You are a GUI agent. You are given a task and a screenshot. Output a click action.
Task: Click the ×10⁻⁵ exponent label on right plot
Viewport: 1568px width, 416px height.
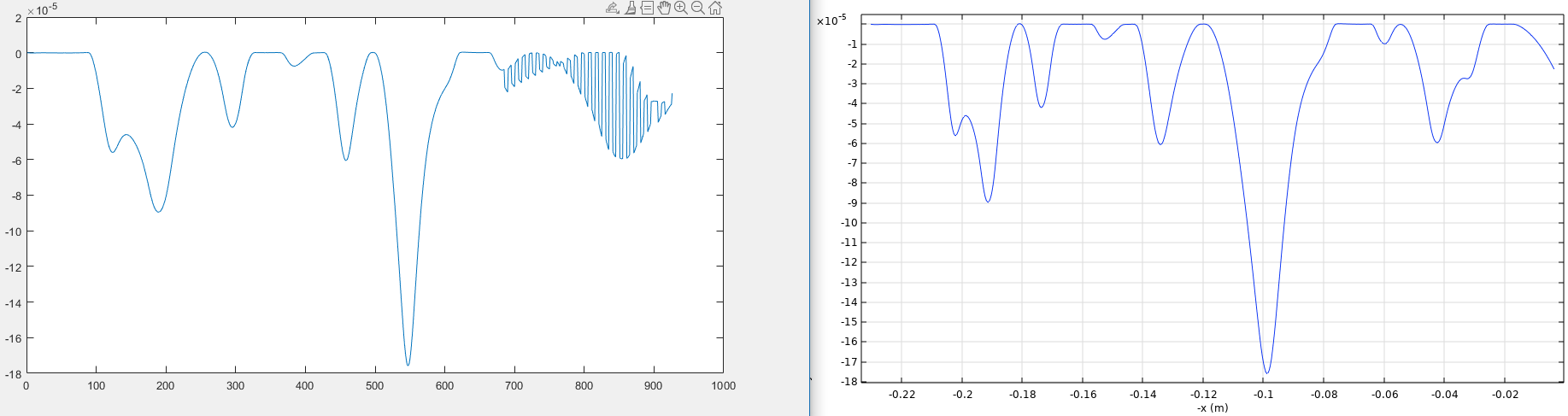(x=831, y=20)
